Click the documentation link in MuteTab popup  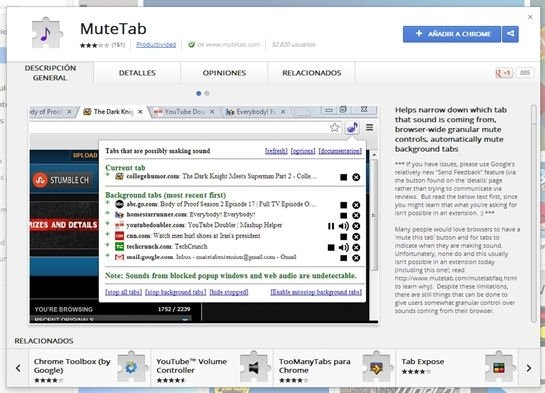(x=340, y=151)
